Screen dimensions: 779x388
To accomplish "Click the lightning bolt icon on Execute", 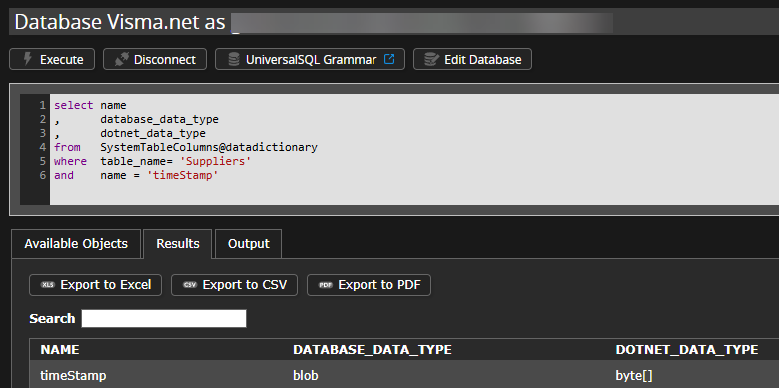I will (28, 60).
